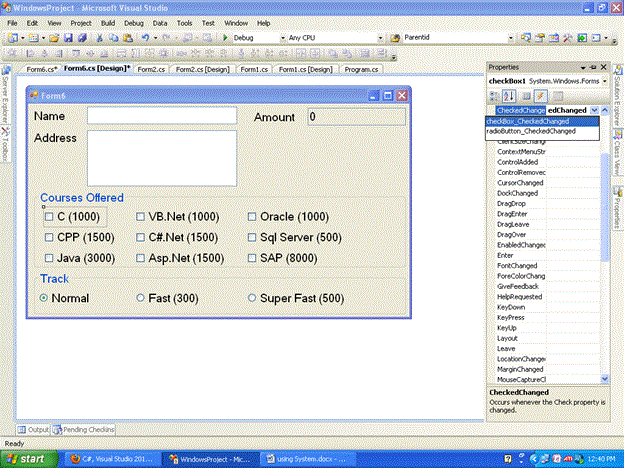Select the Fast (300) radio button
The width and height of the screenshot is (624, 468).
point(140,298)
